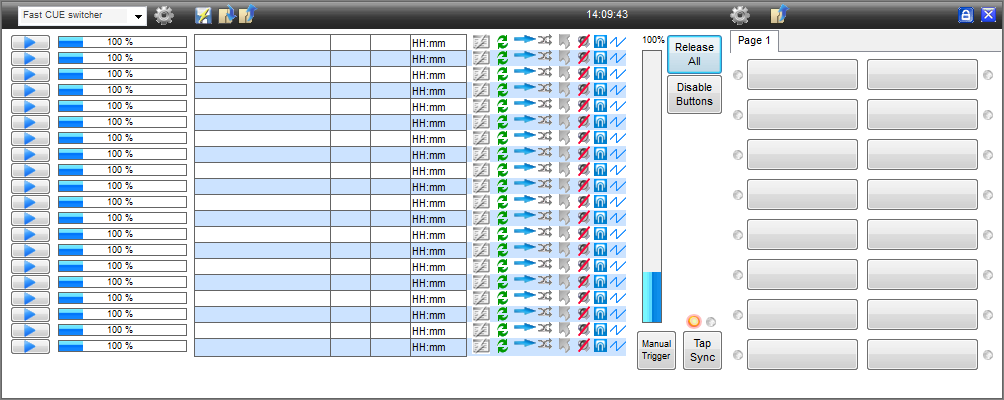Click the last blank button in Page 1's right column
1004x400 pixels.
(923, 355)
